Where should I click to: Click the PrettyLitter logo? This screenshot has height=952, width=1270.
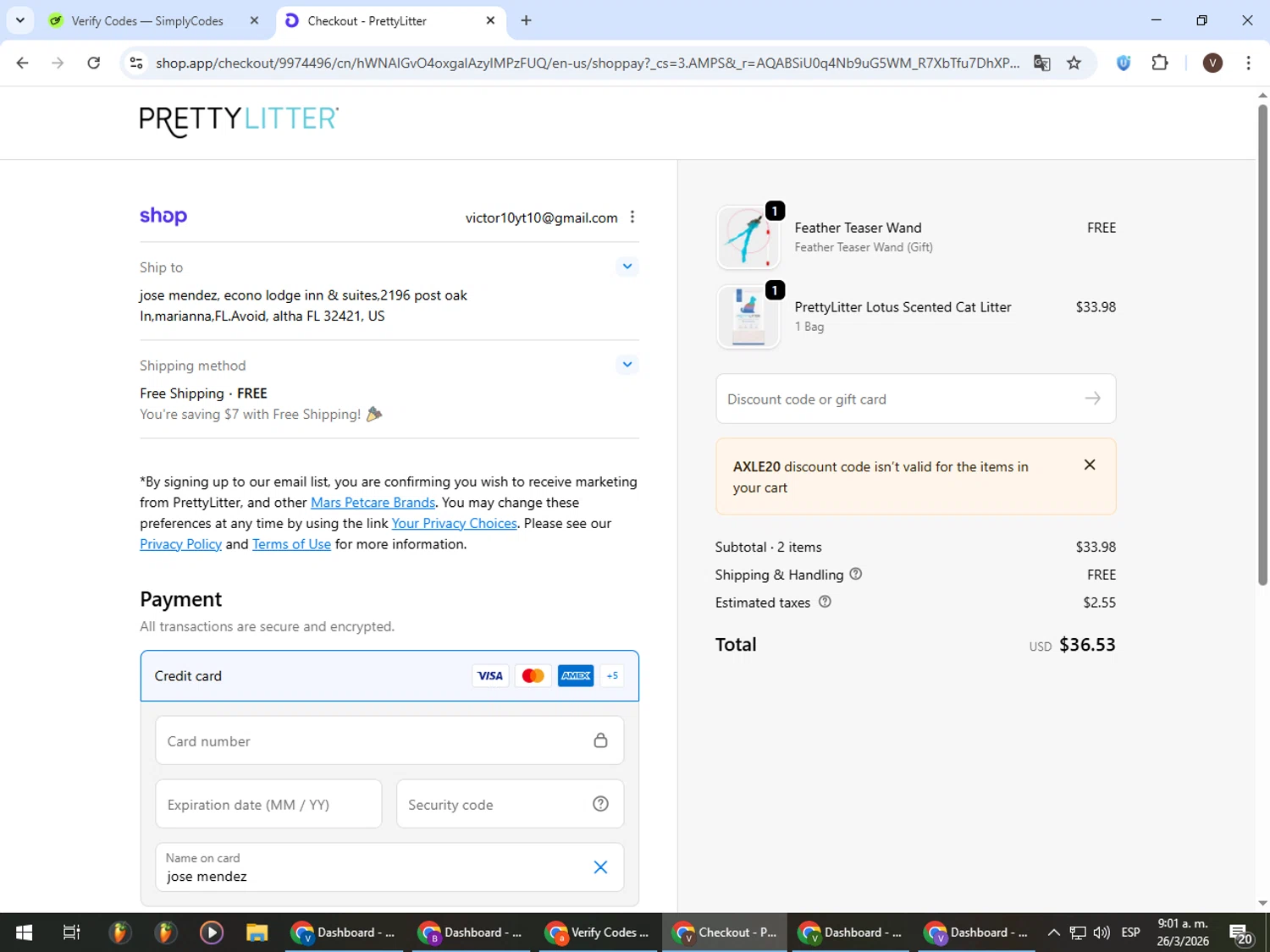tap(239, 121)
